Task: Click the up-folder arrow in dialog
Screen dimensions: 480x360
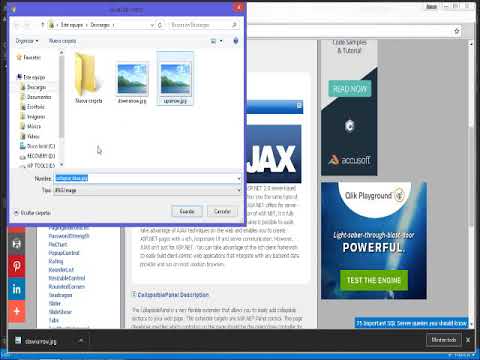Action: tap(42, 25)
